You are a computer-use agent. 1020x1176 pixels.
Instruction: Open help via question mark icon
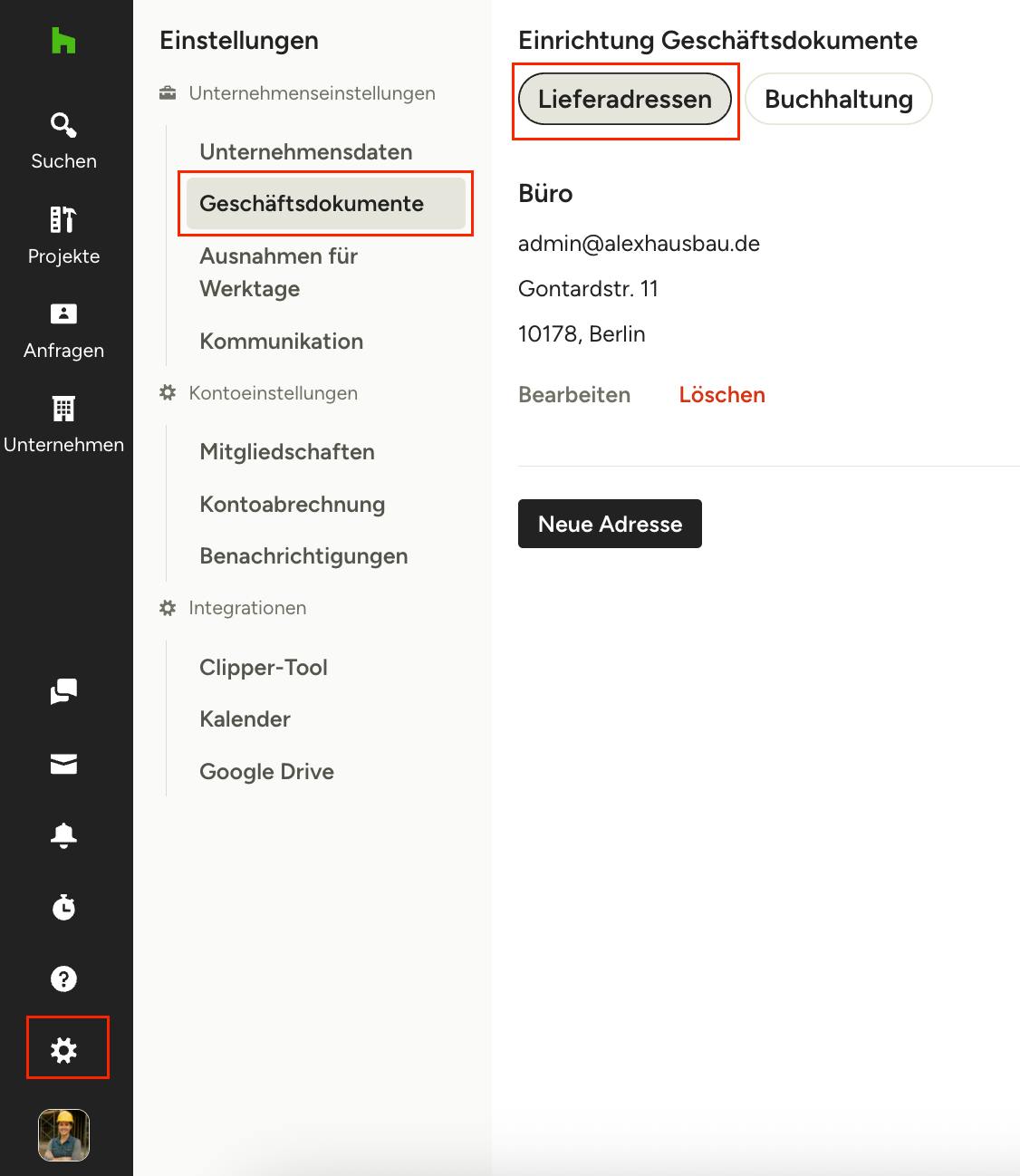click(63, 978)
